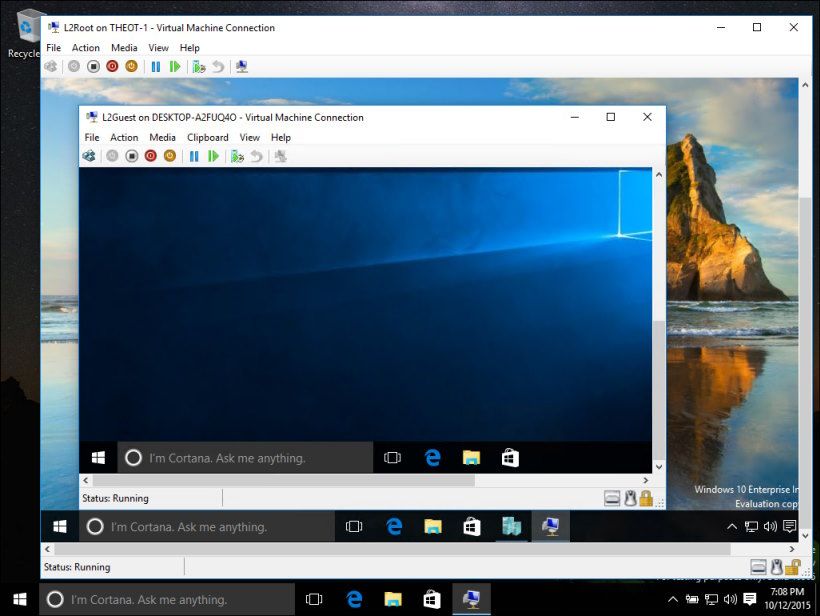Pause the L2Root virtual machine
The width and height of the screenshot is (820, 616).
(x=157, y=66)
